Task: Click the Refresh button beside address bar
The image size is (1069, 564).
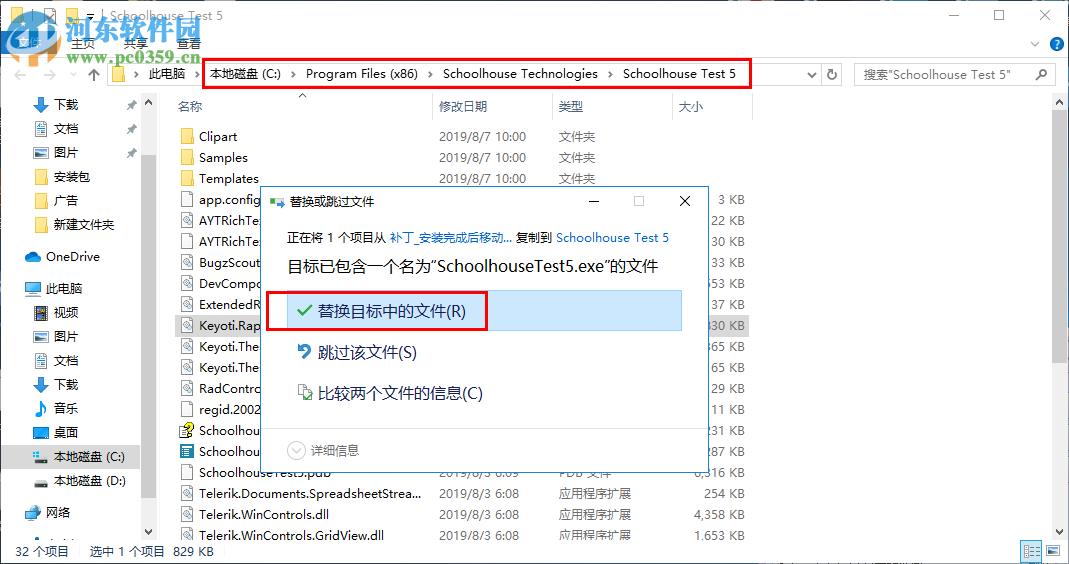Action: point(832,74)
